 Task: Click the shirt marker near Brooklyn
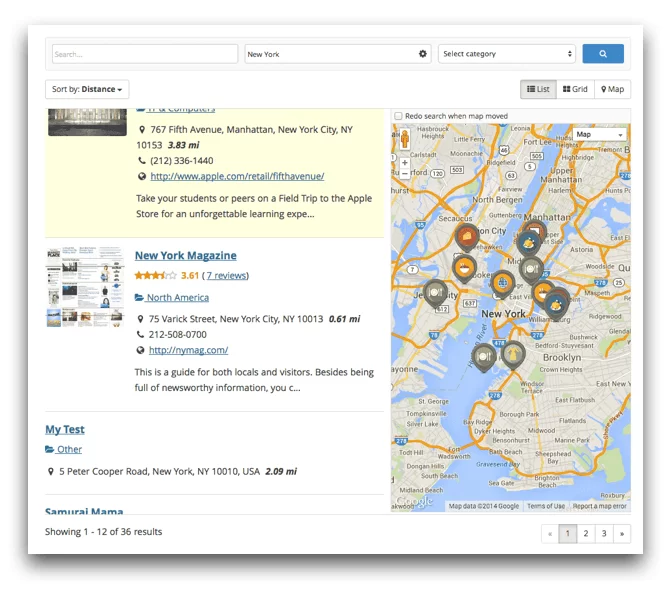(x=513, y=353)
